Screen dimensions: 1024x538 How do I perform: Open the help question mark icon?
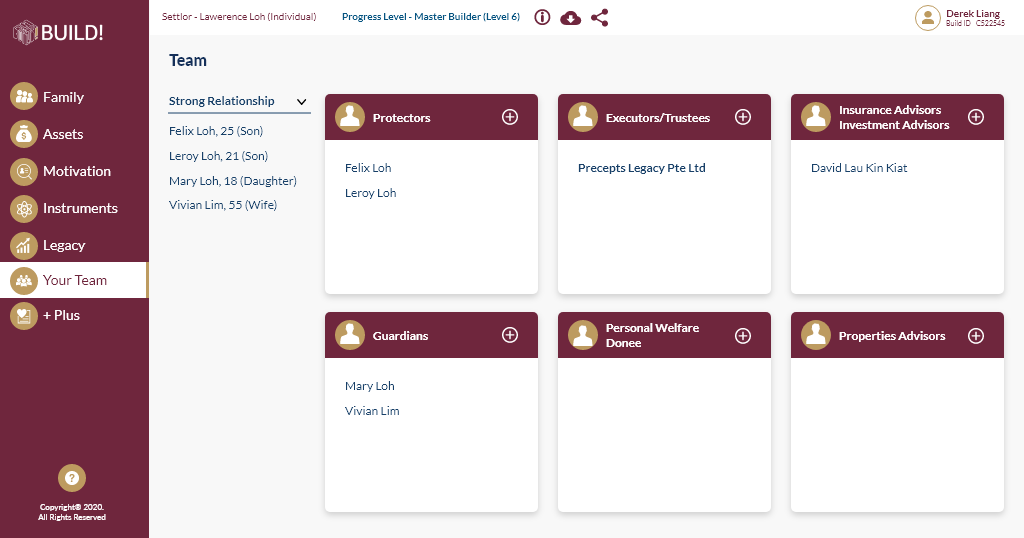click(x=72, y=478)
